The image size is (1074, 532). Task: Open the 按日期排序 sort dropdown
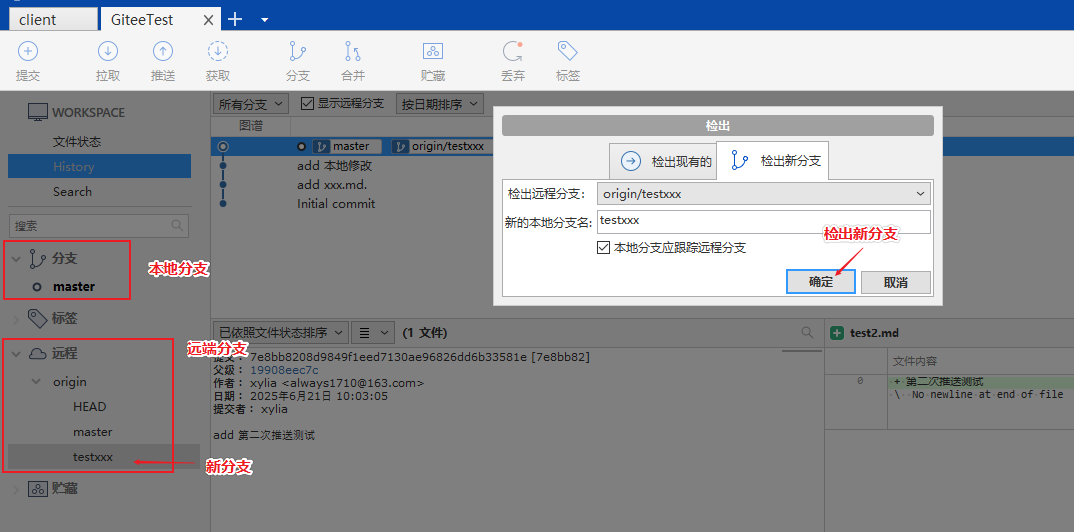click(x=439, y=104)
